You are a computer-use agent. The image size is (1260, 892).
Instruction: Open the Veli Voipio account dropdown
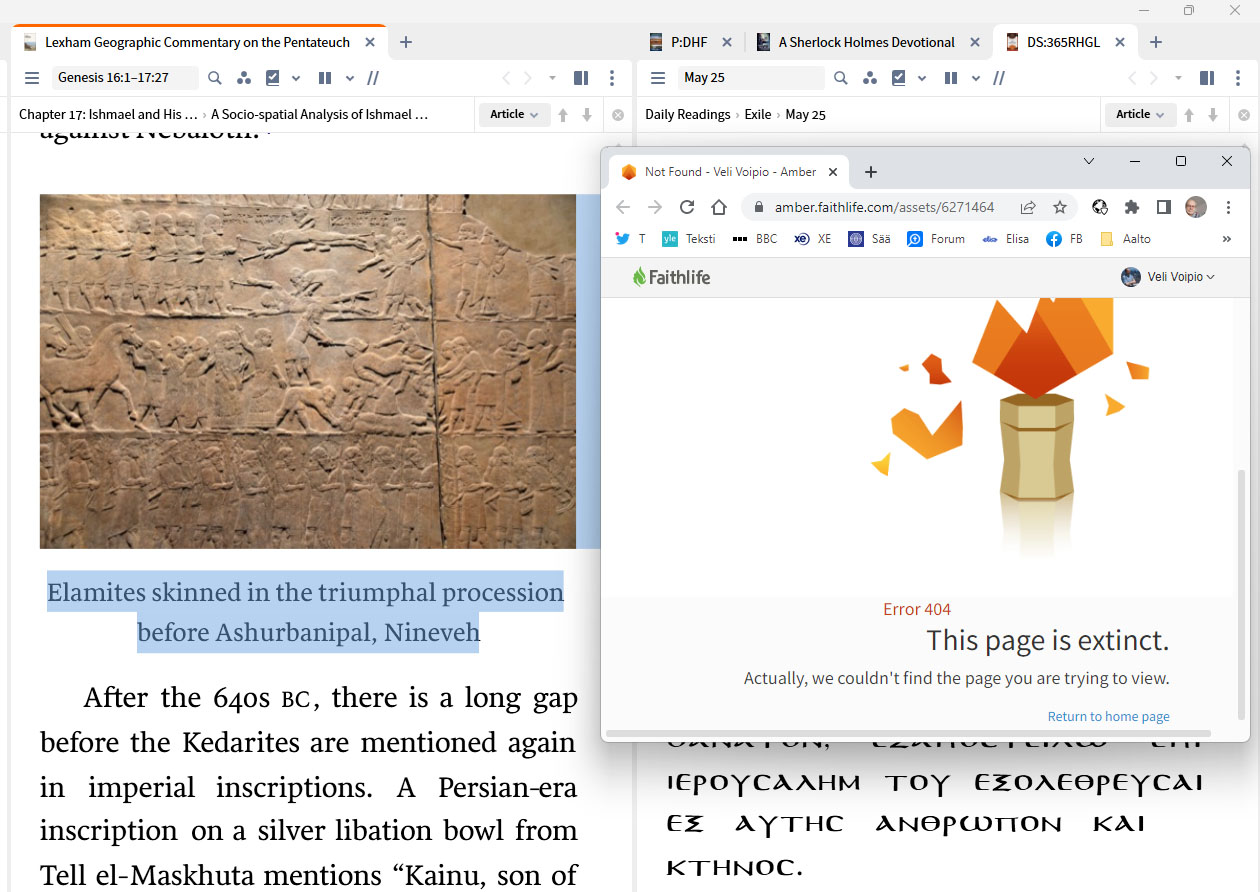click(x=1168, y=277)
